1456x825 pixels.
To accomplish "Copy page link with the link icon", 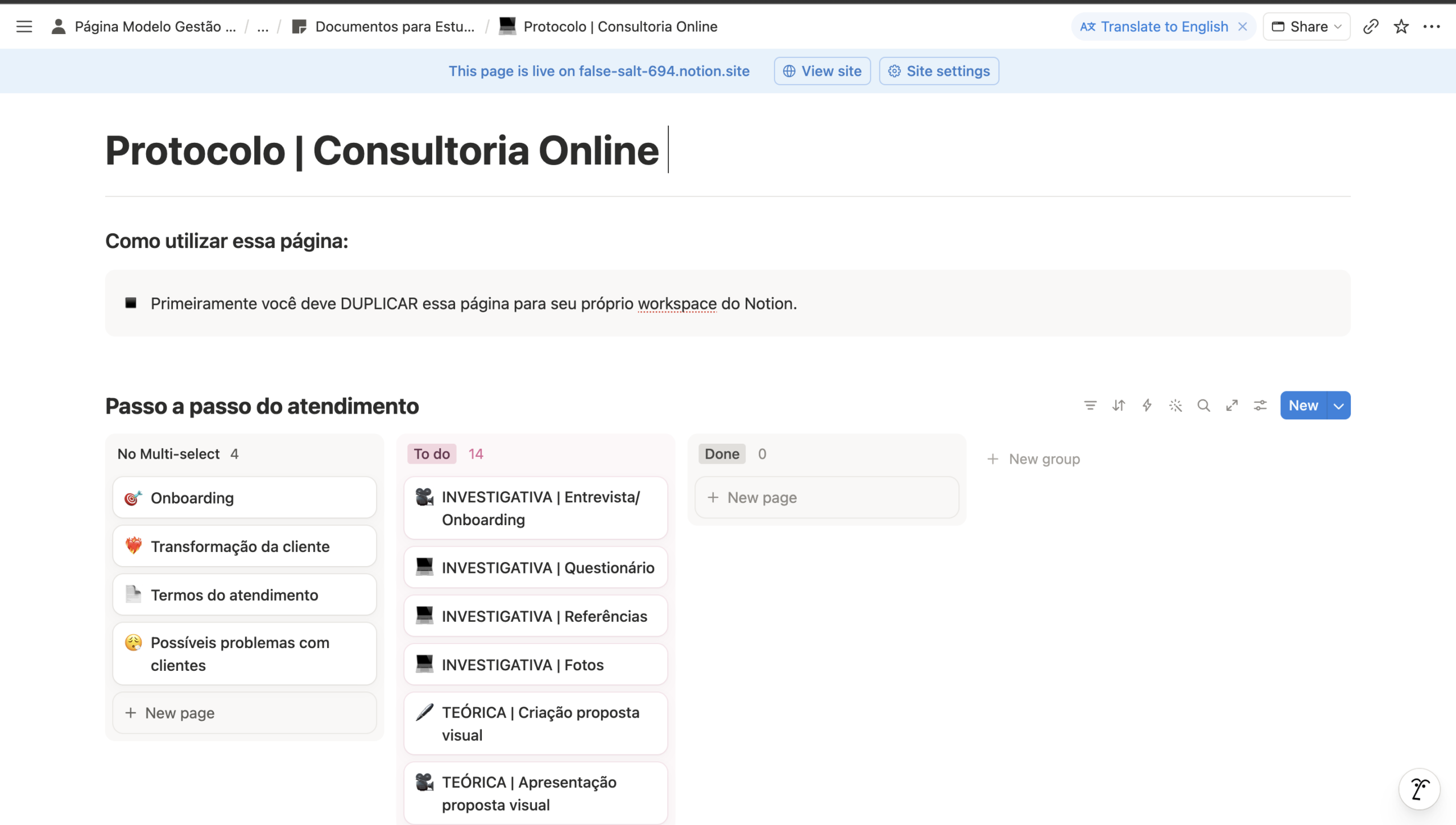I will click(1371, 26).
